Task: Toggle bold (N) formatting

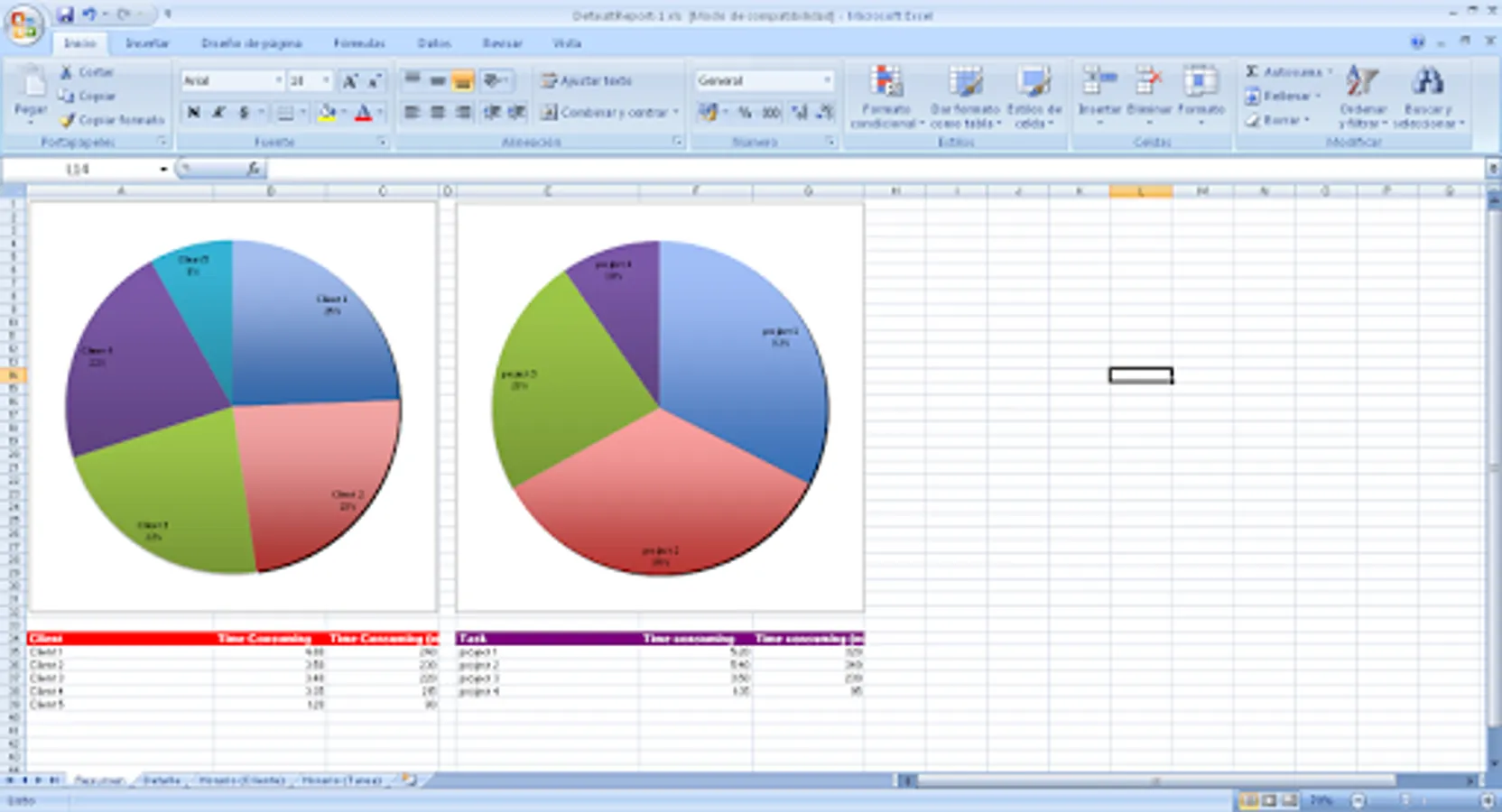Action: click(192, 113)
